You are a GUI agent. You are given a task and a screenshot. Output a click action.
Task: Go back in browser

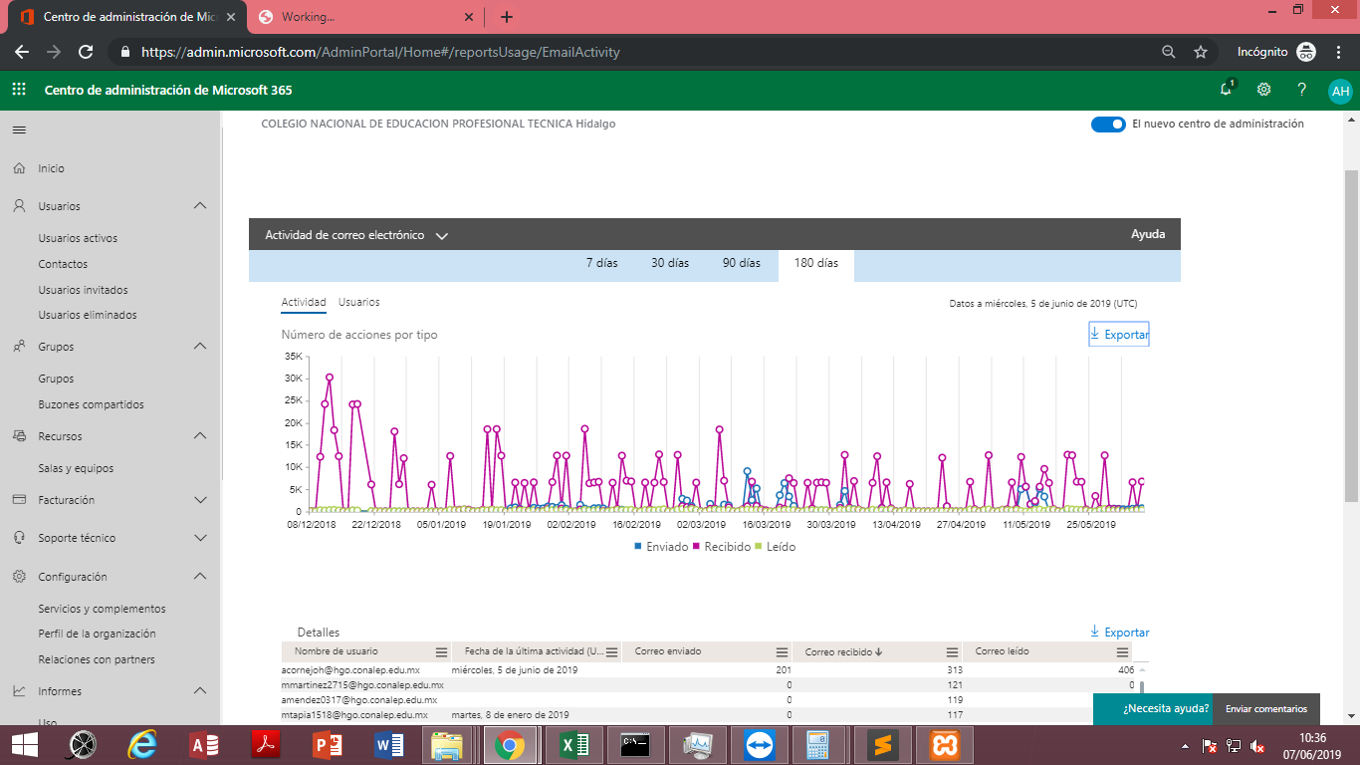(22, 52)
